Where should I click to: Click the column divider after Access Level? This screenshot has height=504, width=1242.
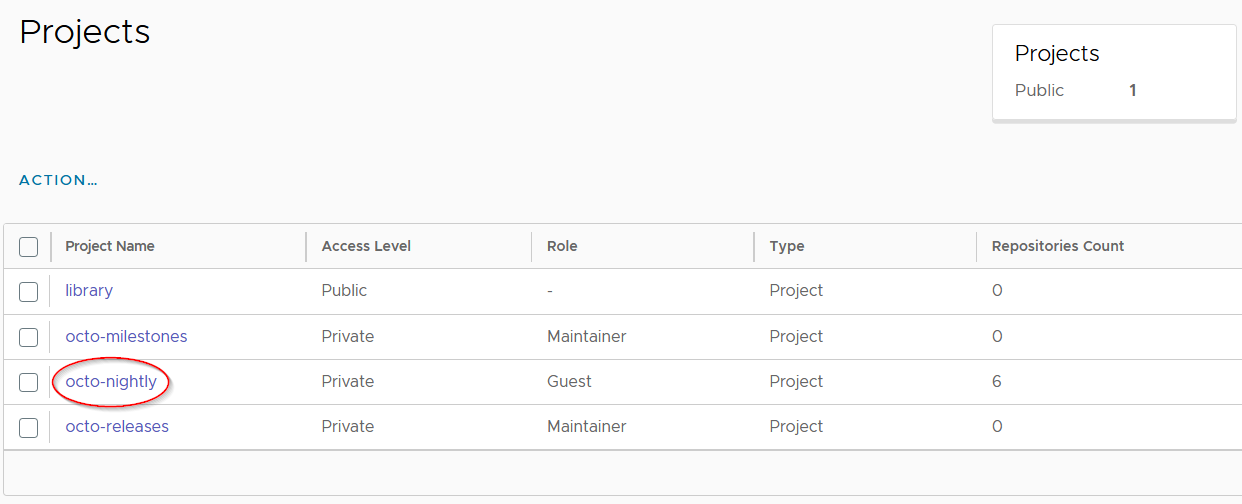[531, 247]
